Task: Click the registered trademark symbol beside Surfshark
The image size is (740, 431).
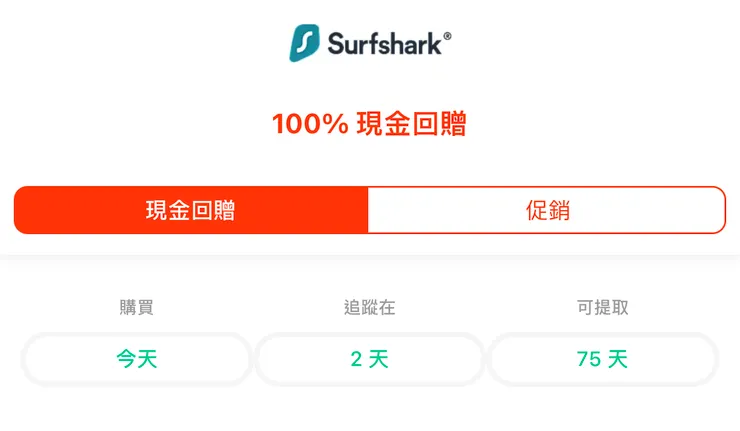Action: [x=447, y=36]
